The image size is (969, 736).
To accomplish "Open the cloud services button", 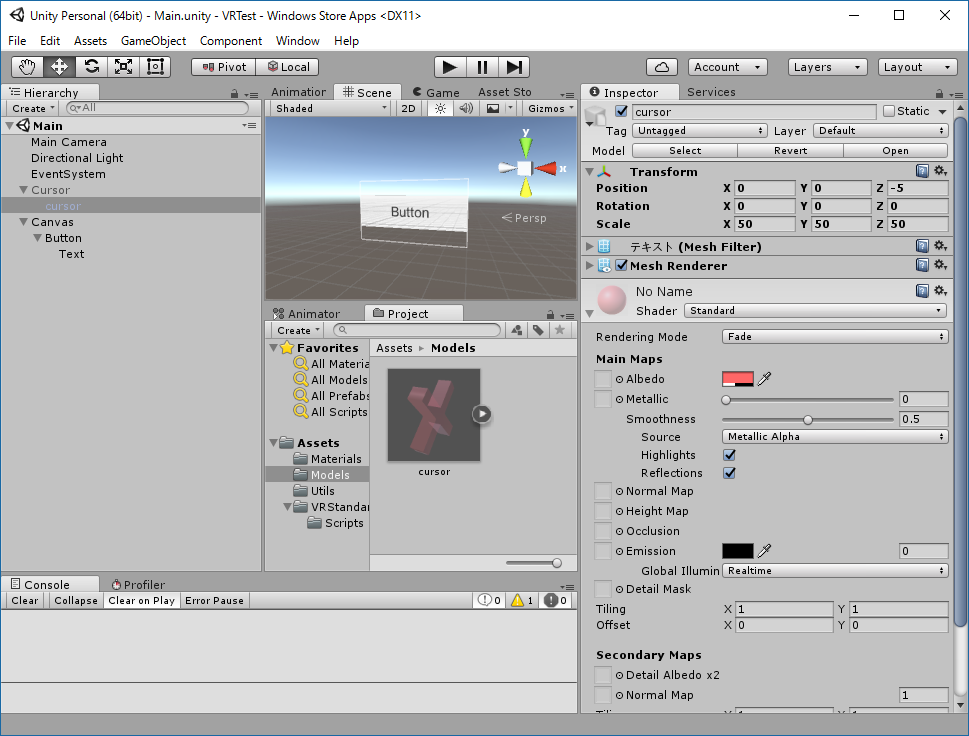I will tap(662, 67).
